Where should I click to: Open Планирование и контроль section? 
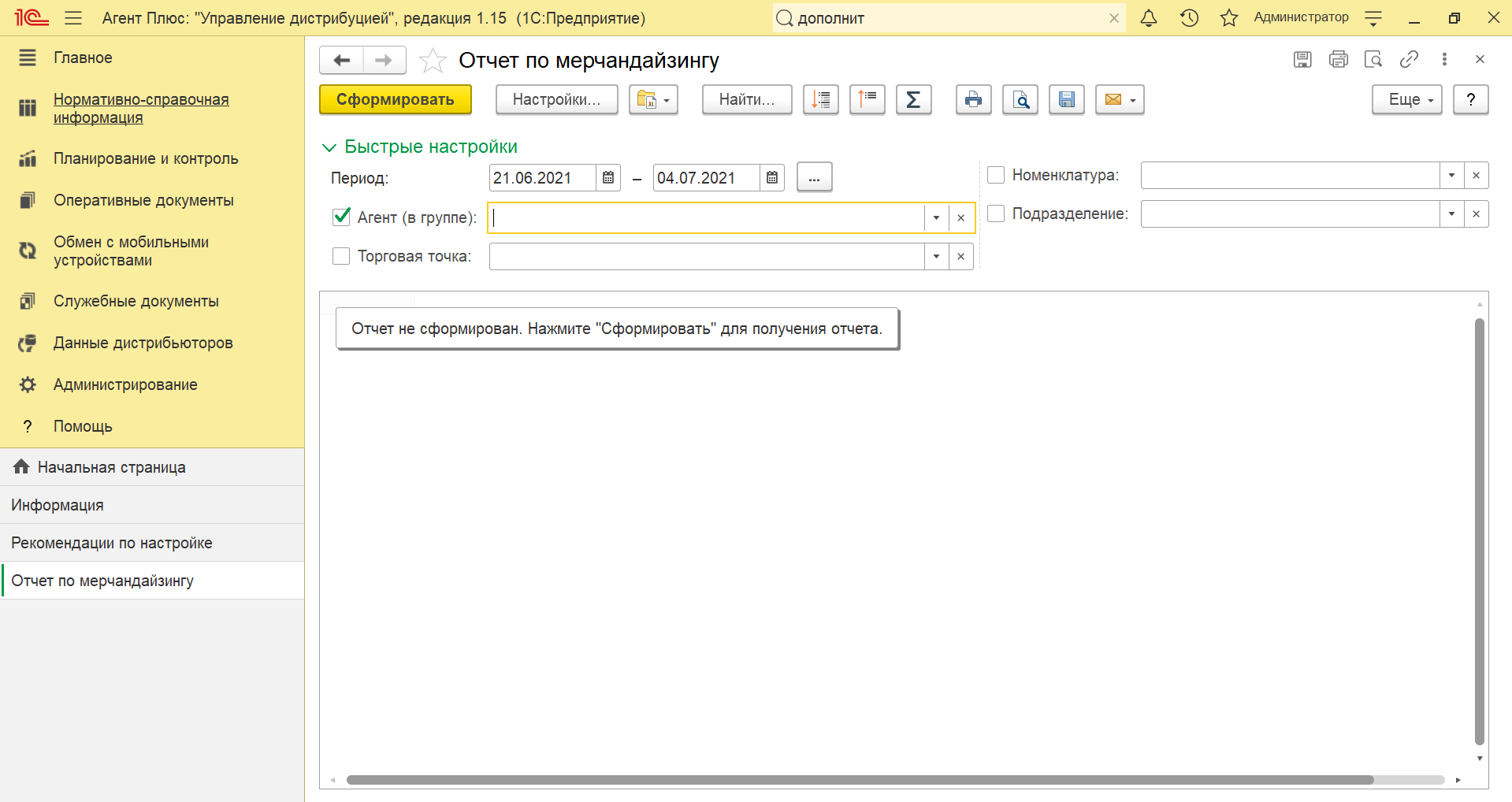point(146,158)
